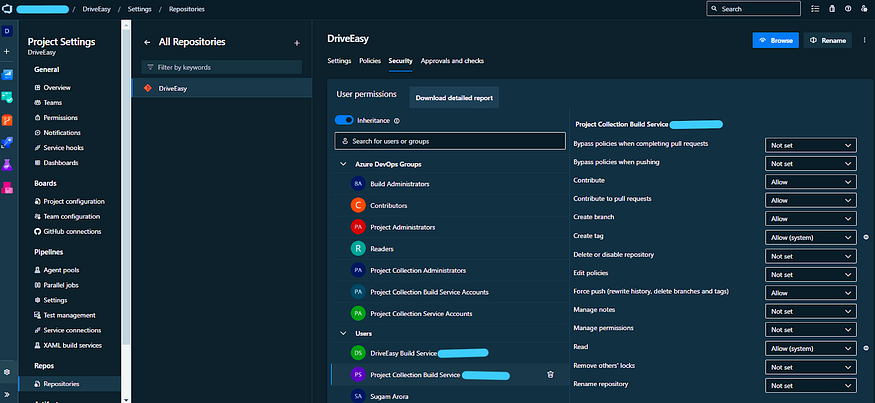Click the top Search box
The height and width of the screenshot is (403, 875).
coord(753,9)
